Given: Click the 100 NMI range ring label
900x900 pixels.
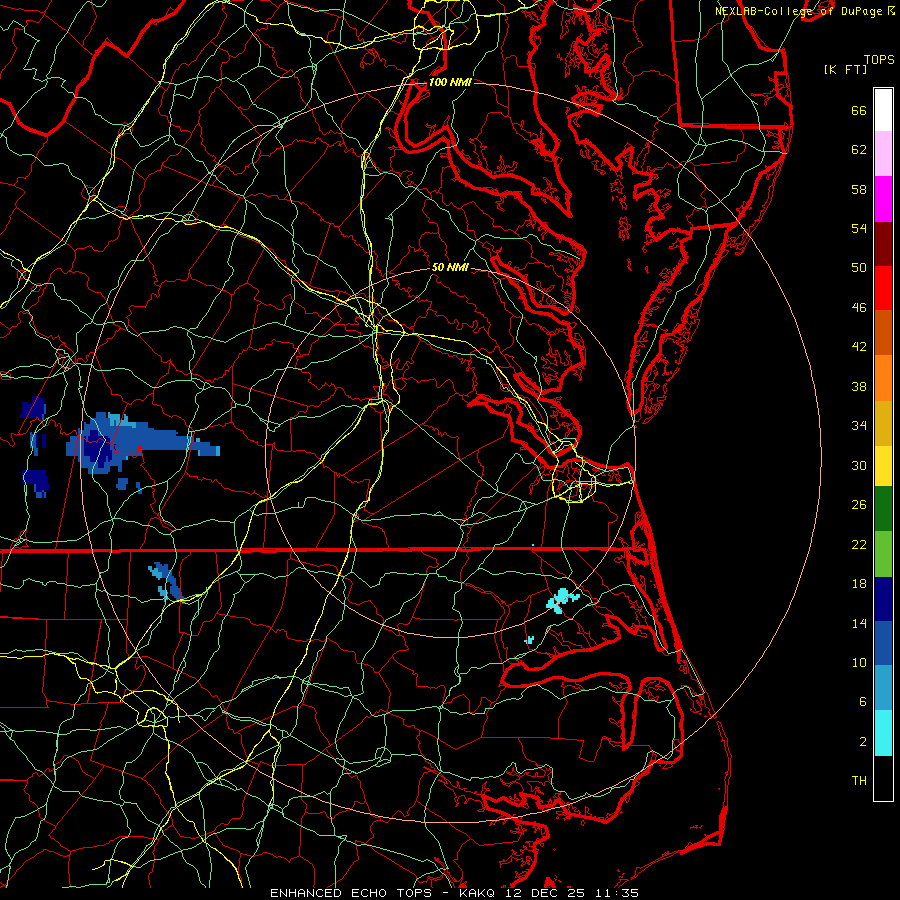Looking at the screenshot, I should click(450, 82).
